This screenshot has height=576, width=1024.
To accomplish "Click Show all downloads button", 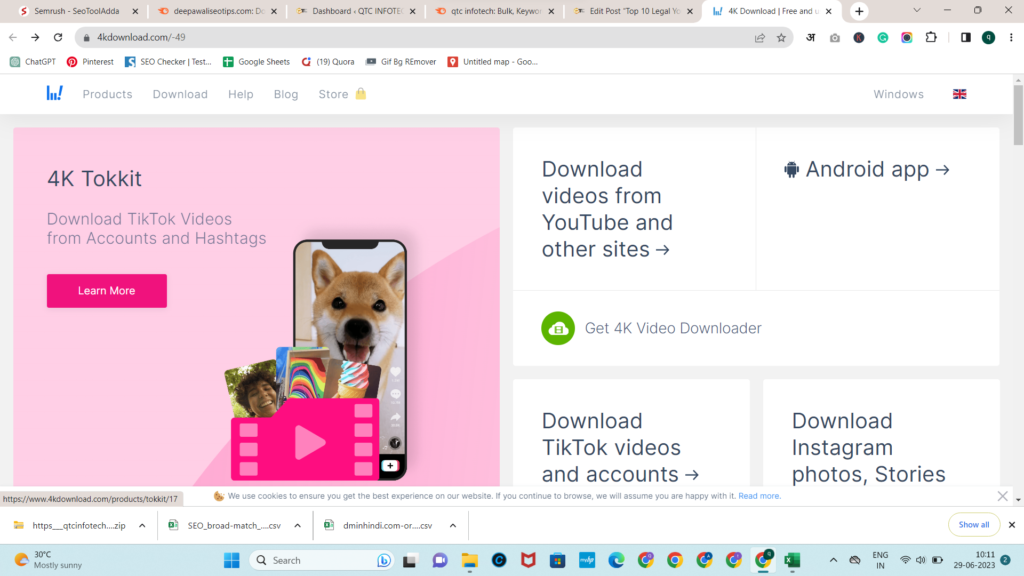I will (x=974, y=525).
